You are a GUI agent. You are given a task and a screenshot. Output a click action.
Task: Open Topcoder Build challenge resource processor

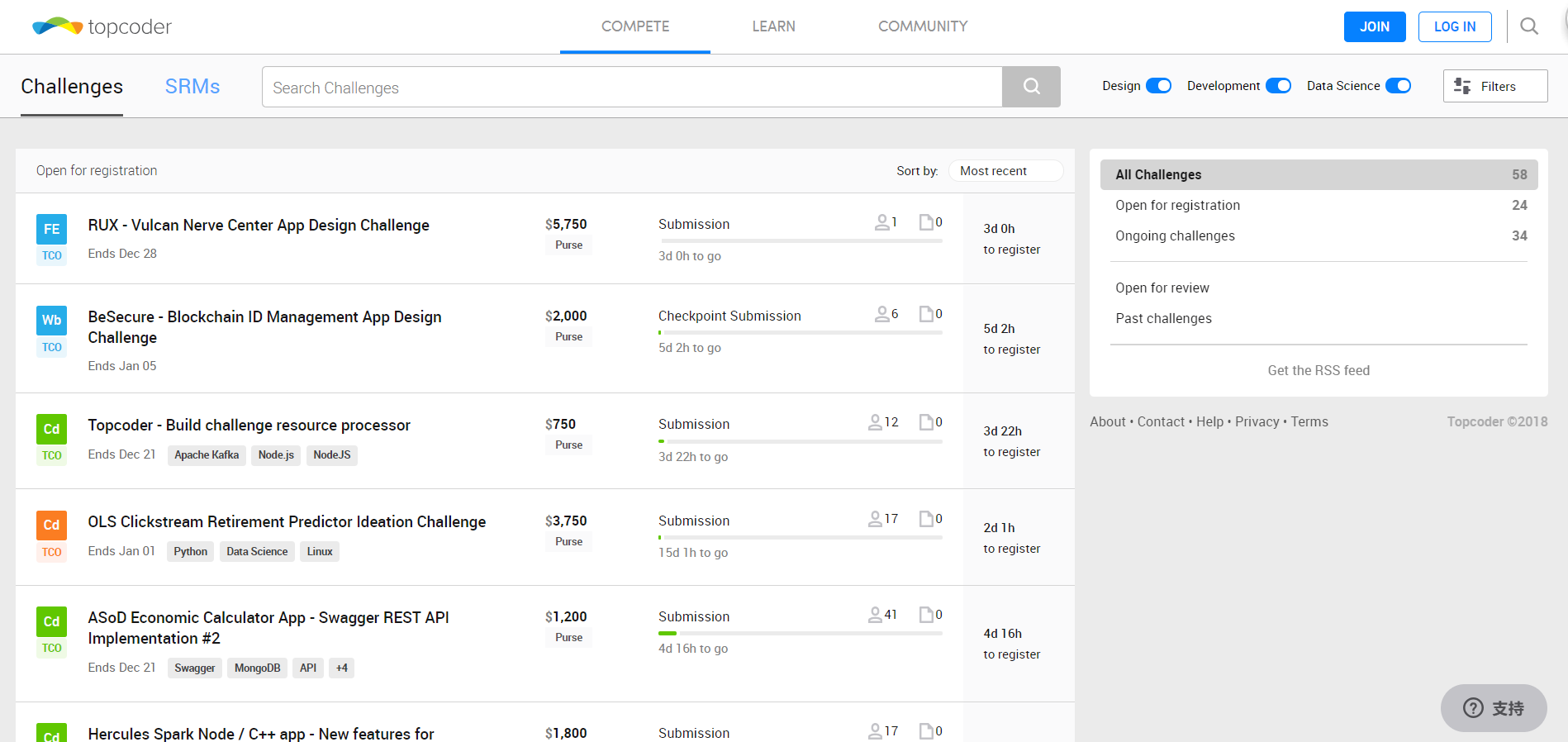pyautogui.click(x=249, y=425)
